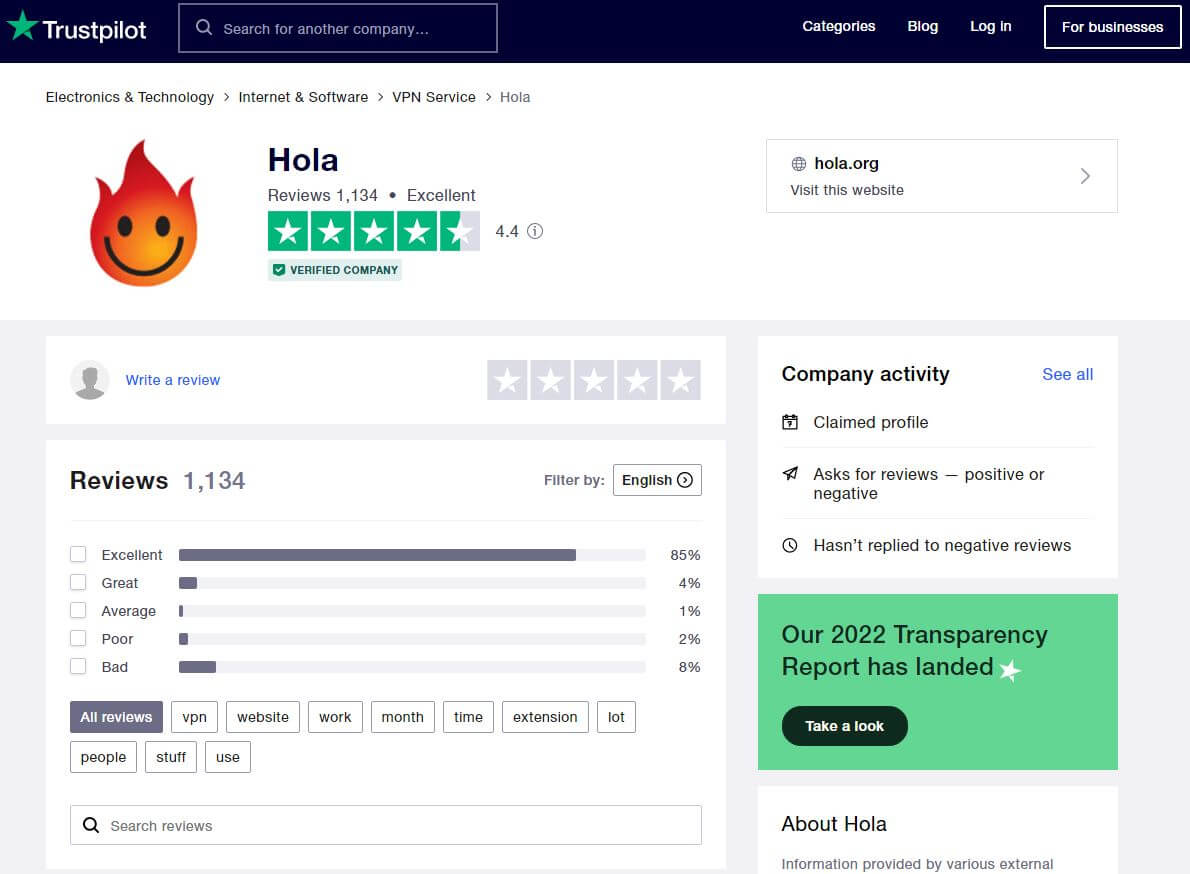Click the For businesses button
Viewport: 1190px width, 874px height.
1113,27
